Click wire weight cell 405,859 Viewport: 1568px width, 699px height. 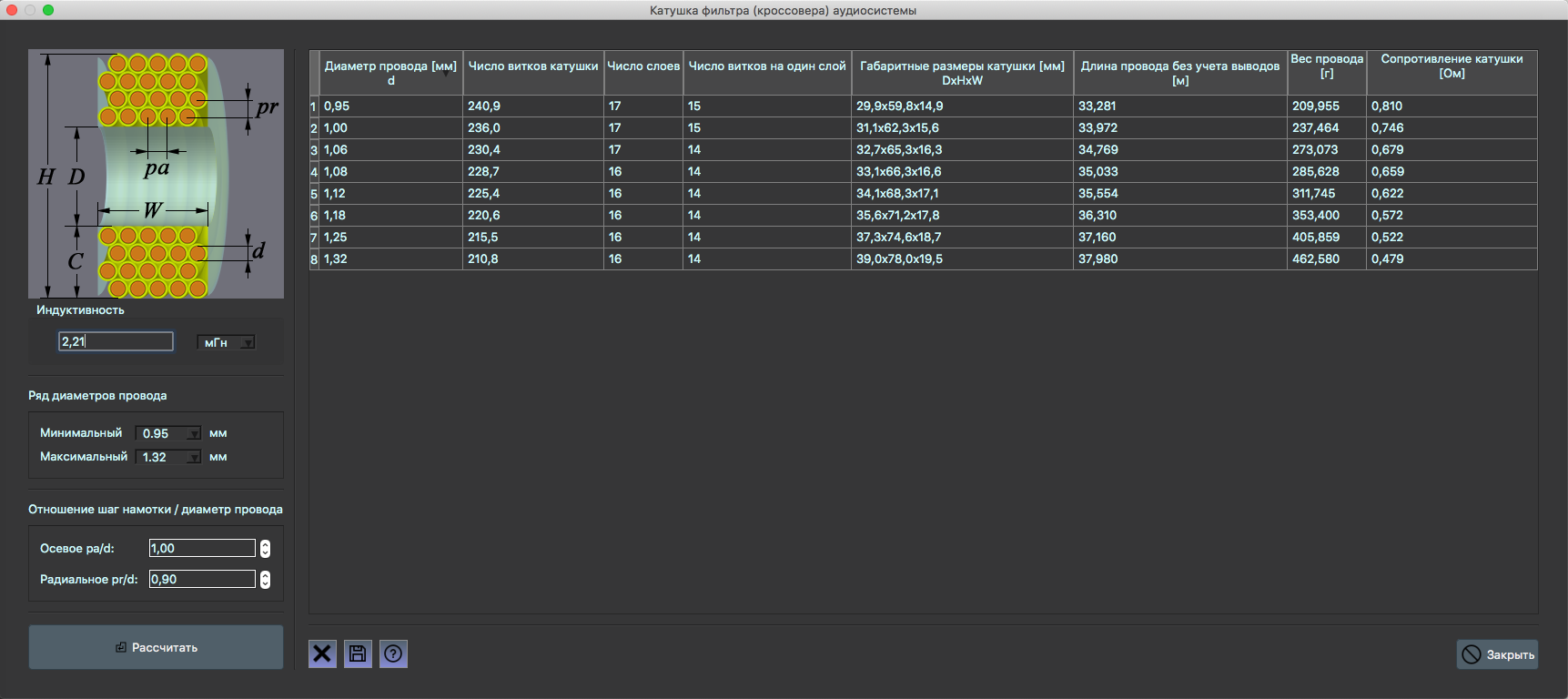point(1328,238)
